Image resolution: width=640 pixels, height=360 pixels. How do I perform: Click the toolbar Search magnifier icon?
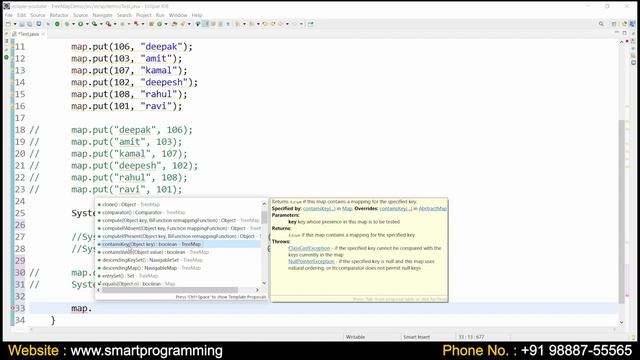tap(601, 24)
